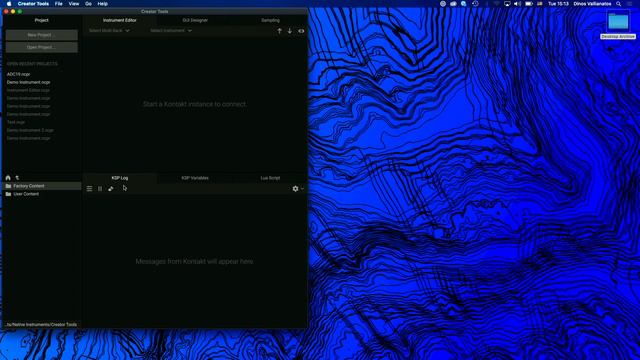
Task: Click the Spotlight search icon in menu bar
Action: (x=619, y=4)
